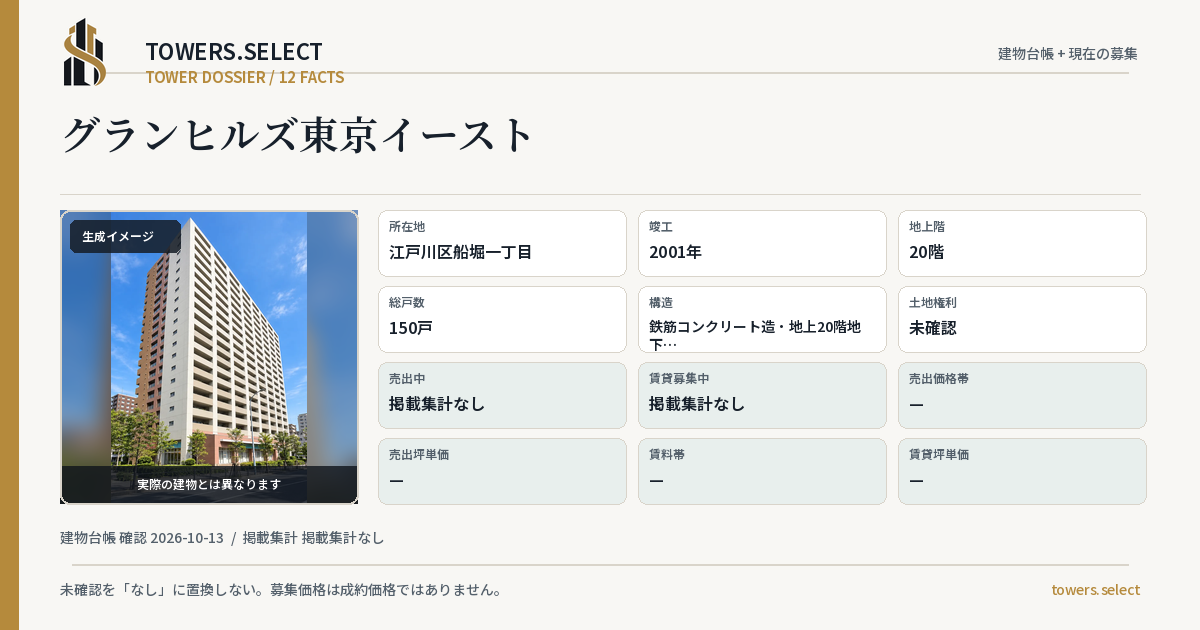This screenshot has width=1200, height=630.
Task: Click the TOWER DOSSIER / 12 FACTS subtitle
Action: click(x=245, y=77)
